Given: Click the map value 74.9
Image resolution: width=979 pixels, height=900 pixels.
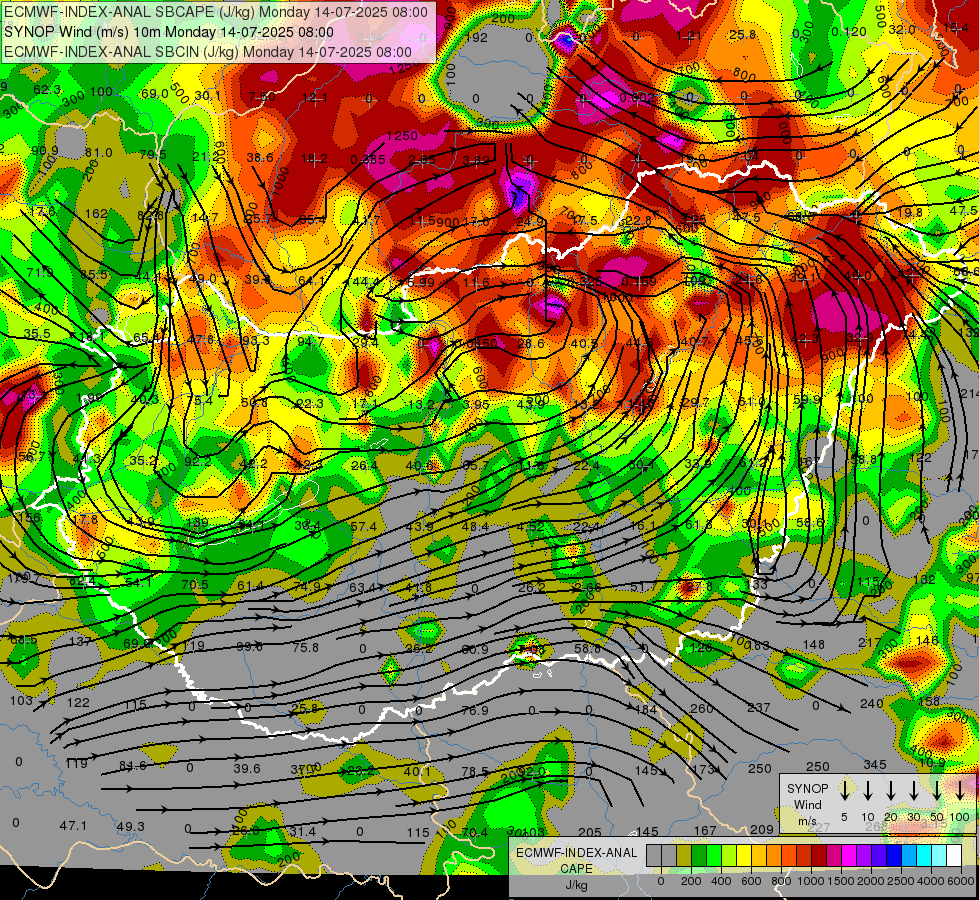Looking at the screenshot, I should (307, 586).
